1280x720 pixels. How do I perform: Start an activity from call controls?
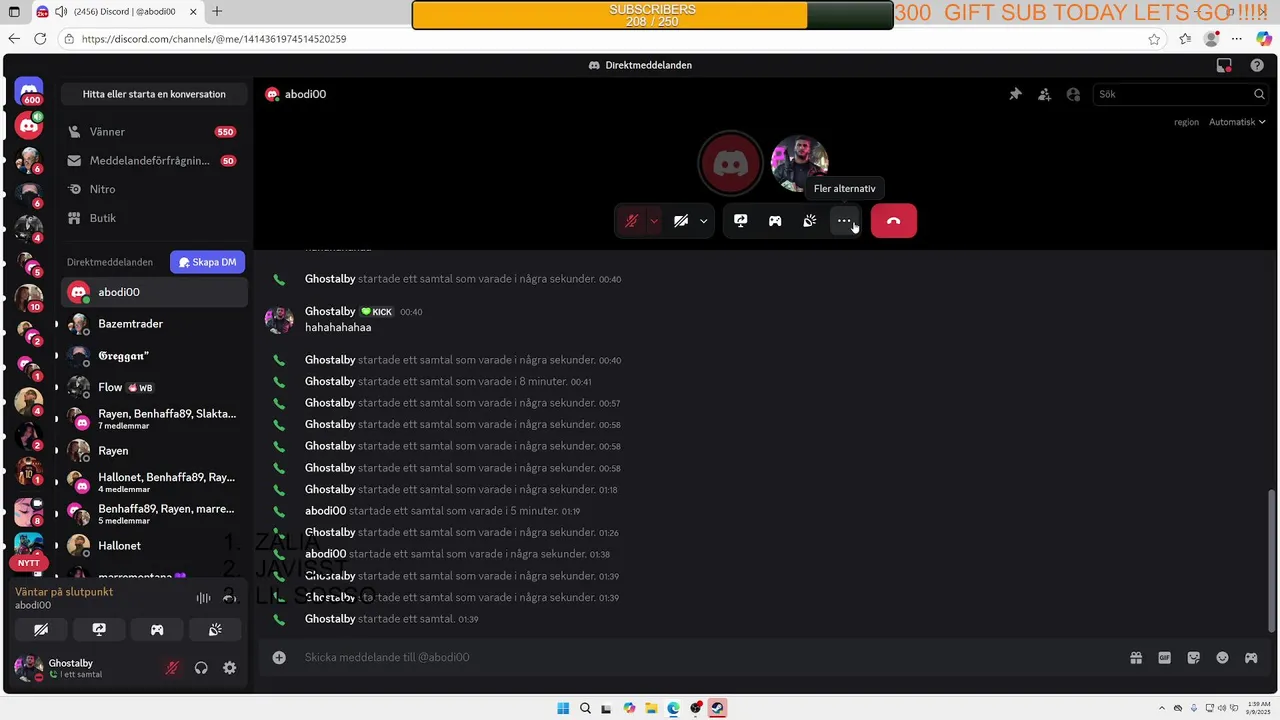775,221
